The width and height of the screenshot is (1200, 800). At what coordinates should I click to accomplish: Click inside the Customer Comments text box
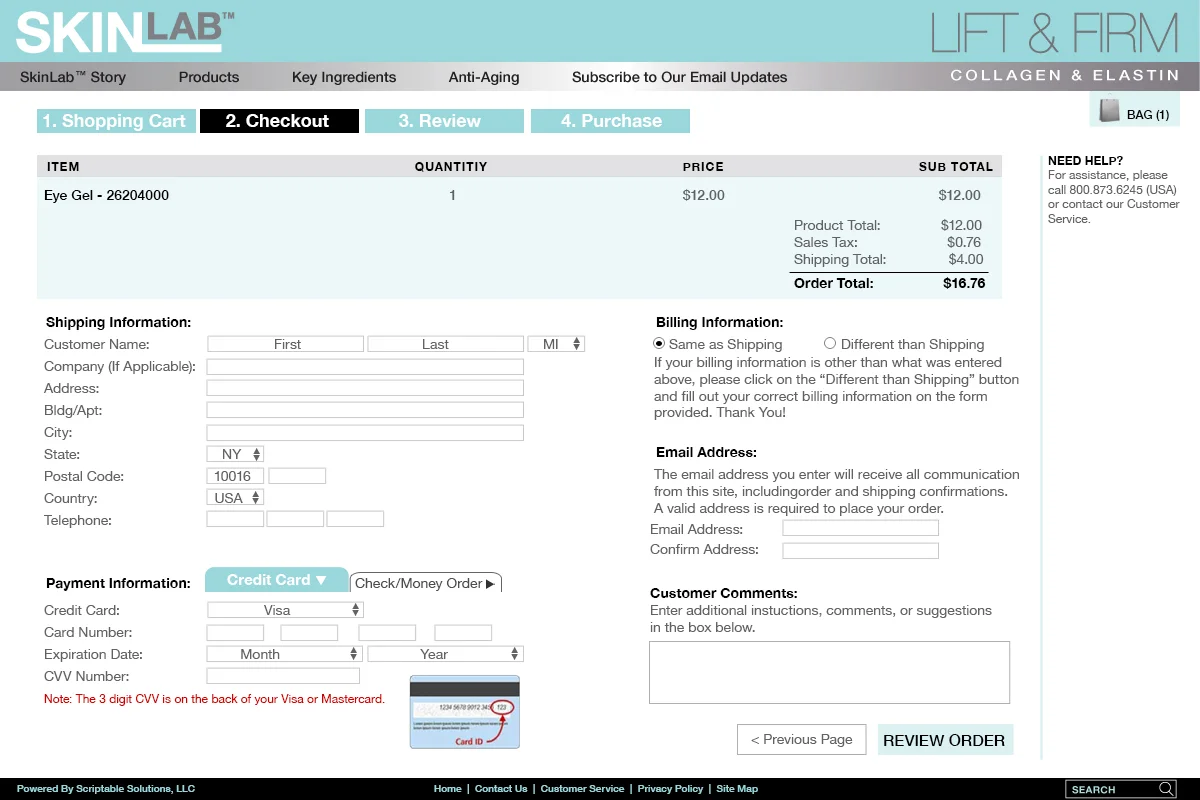pyautogui.click(x=829, y=672)
